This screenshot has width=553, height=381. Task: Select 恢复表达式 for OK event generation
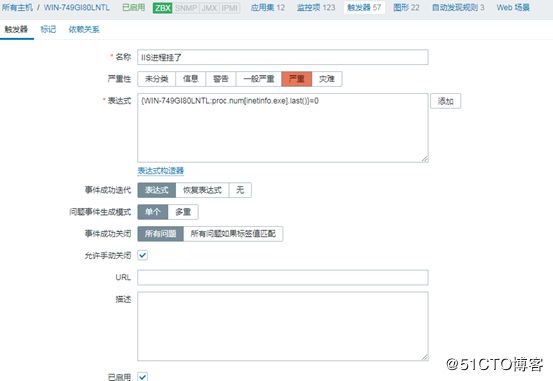point(202,190)
